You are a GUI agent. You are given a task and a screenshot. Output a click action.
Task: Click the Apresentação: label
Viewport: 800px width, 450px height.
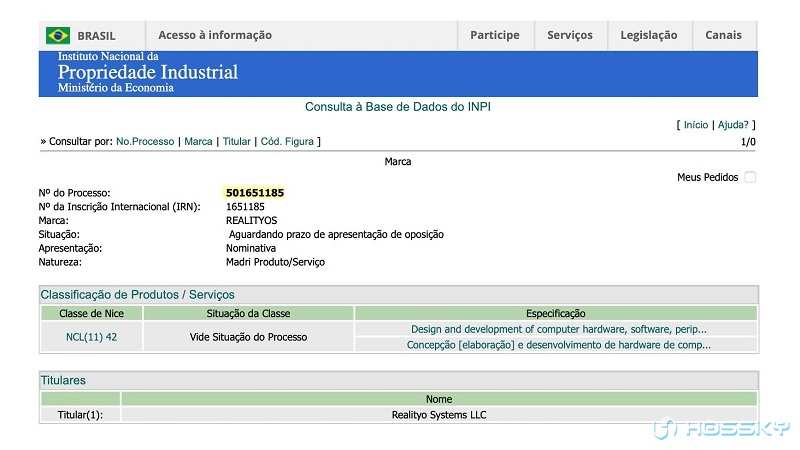[x=70, y=248]
